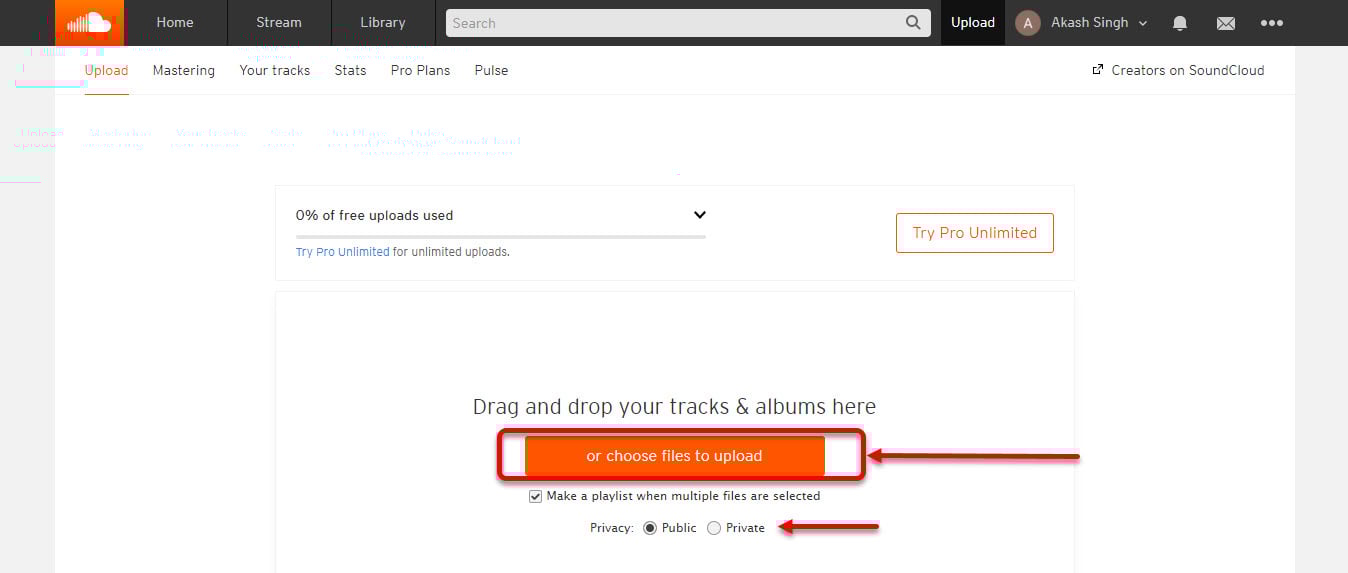The width and height of the screenshot is (1348, 573).
Task: Click Akash Singh's profile avatar
Action: pyautogui.click(x=1028, y=23)
